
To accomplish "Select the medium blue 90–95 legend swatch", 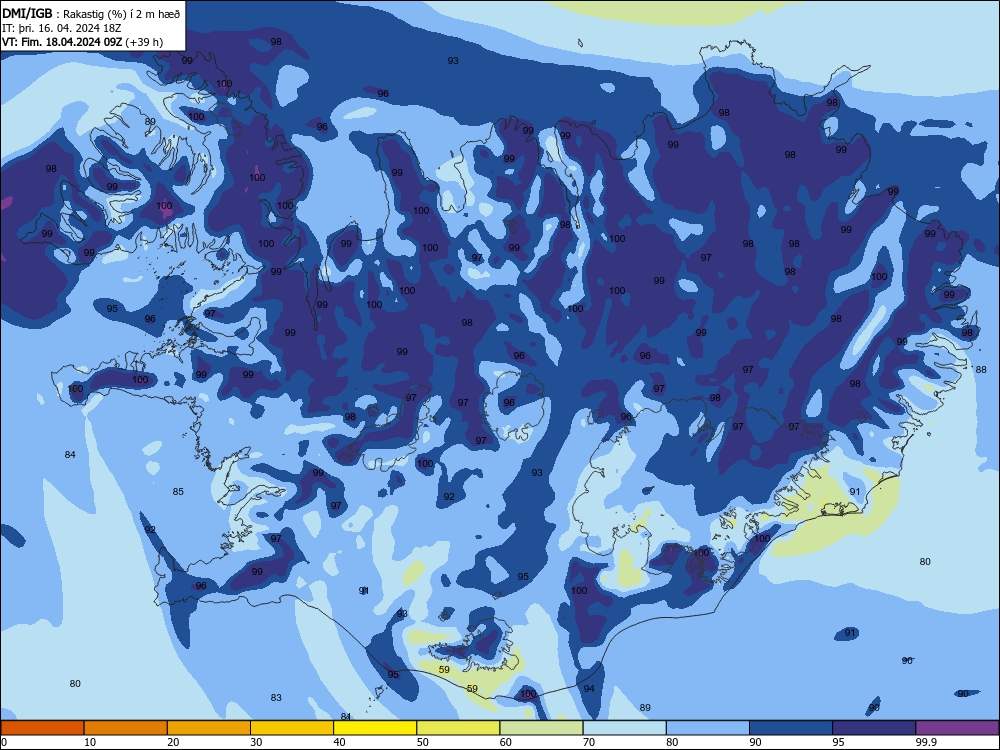I will coord(791,728).
